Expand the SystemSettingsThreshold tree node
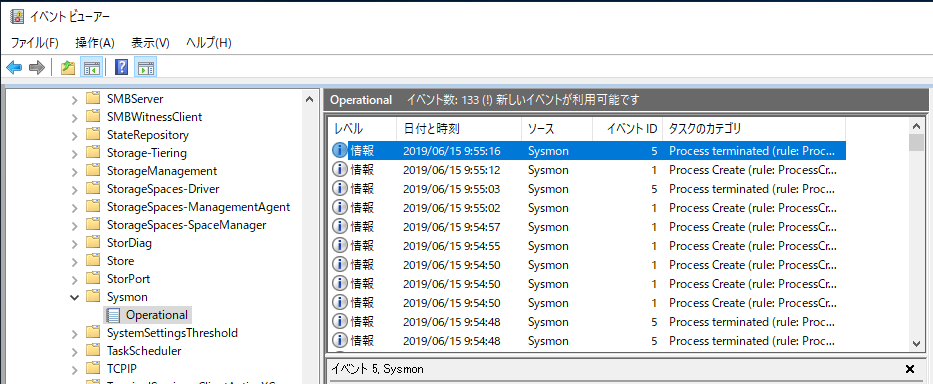 click(74, 333)
